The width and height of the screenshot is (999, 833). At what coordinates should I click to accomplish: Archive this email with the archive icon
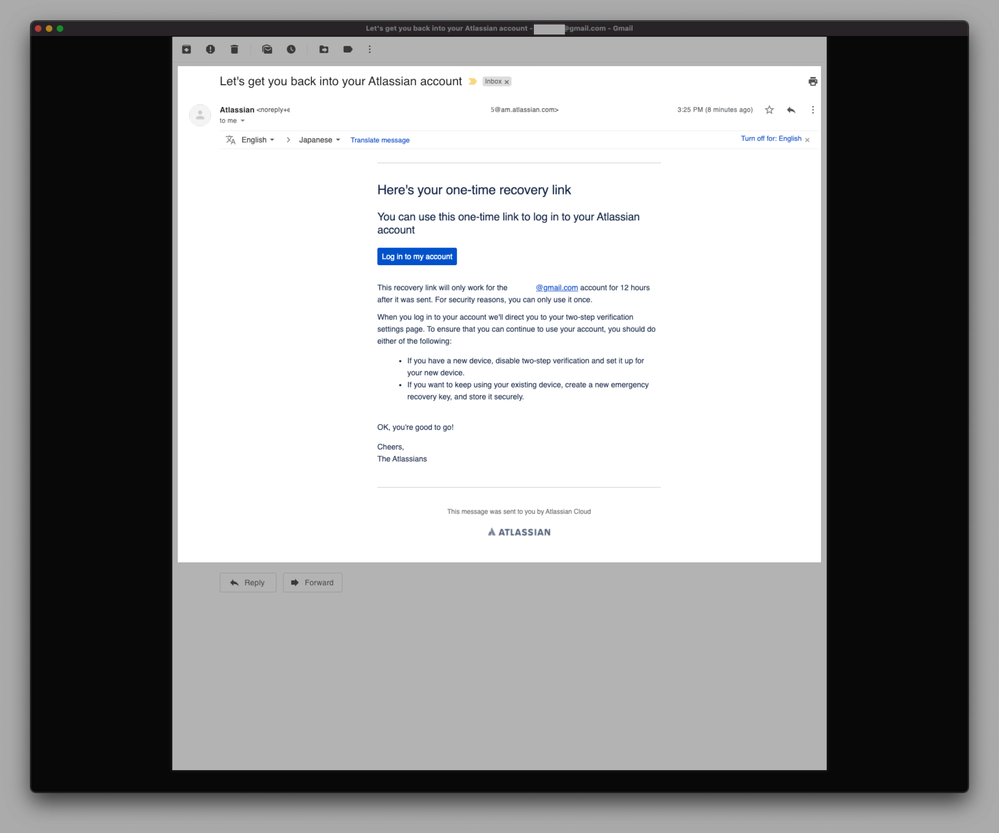pyautogui.click(x=187, y=49)
